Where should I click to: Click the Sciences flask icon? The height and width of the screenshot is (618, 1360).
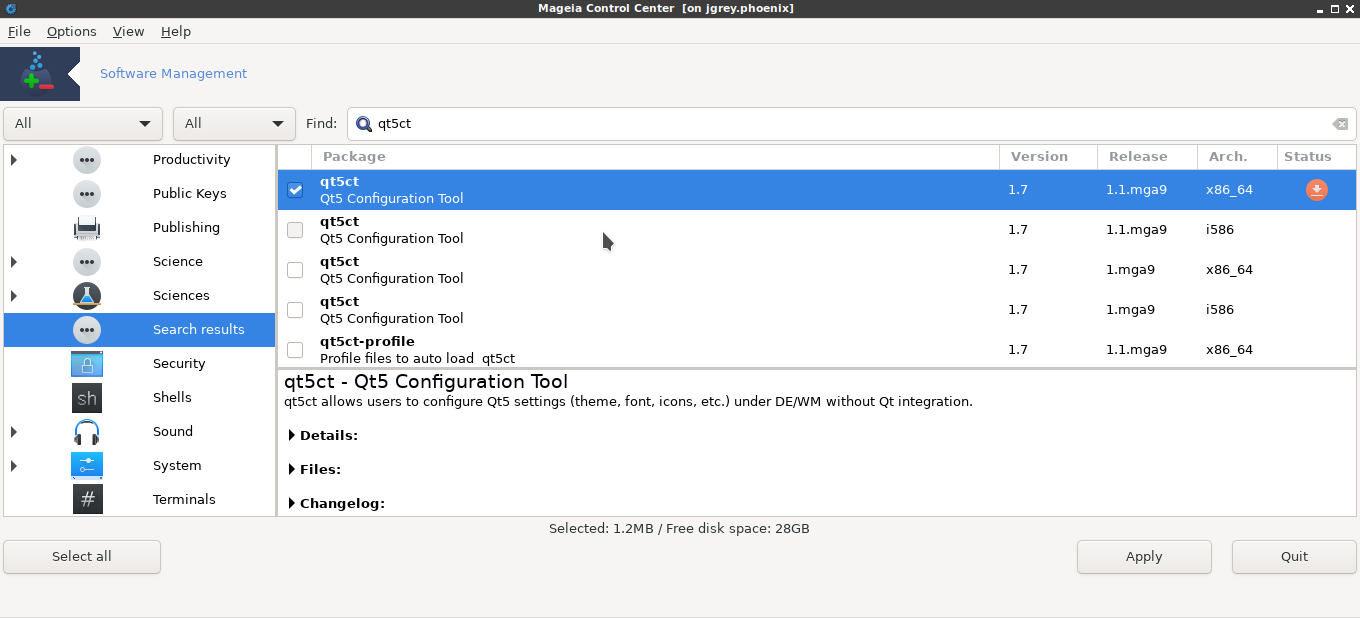(87, 296)
